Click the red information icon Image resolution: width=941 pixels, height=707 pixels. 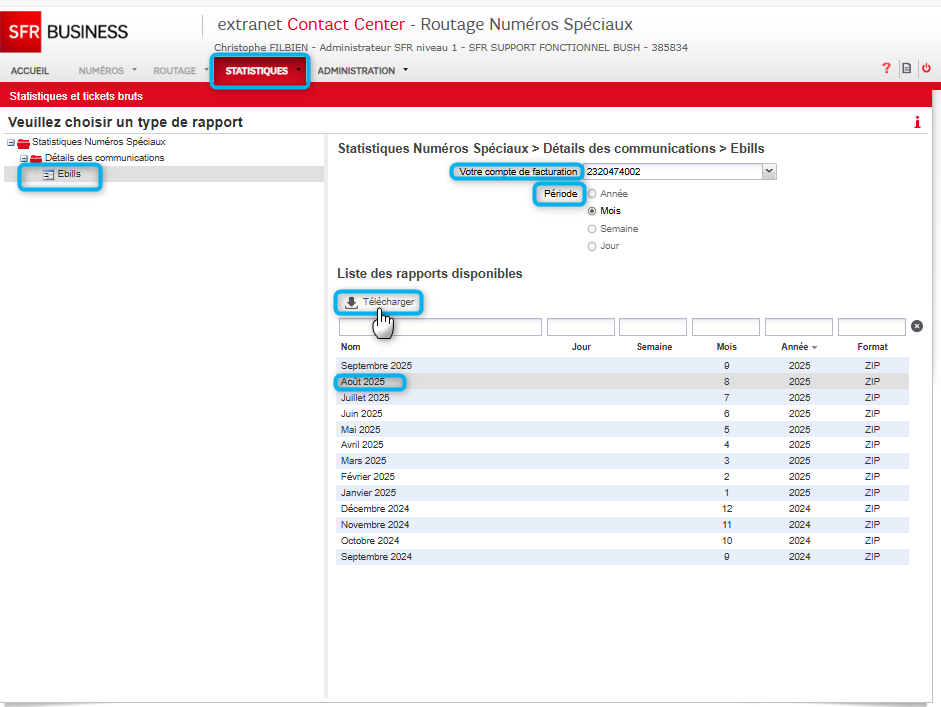[917, 123]
